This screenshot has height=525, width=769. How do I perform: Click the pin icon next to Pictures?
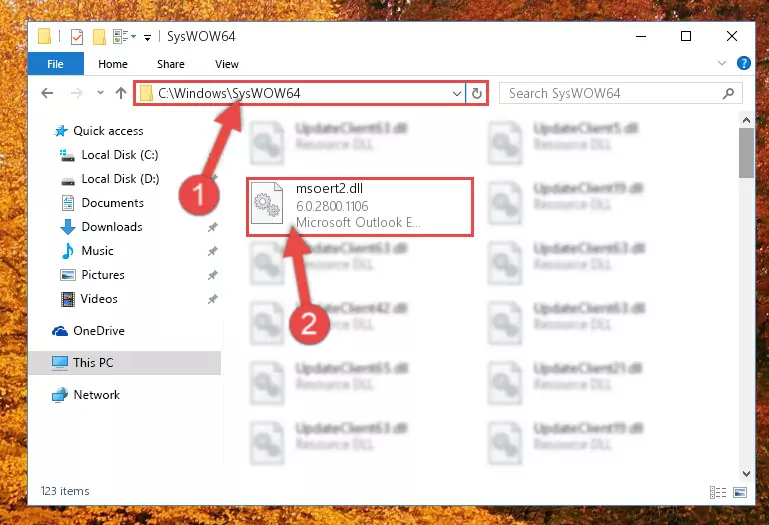tap(212, 275)
